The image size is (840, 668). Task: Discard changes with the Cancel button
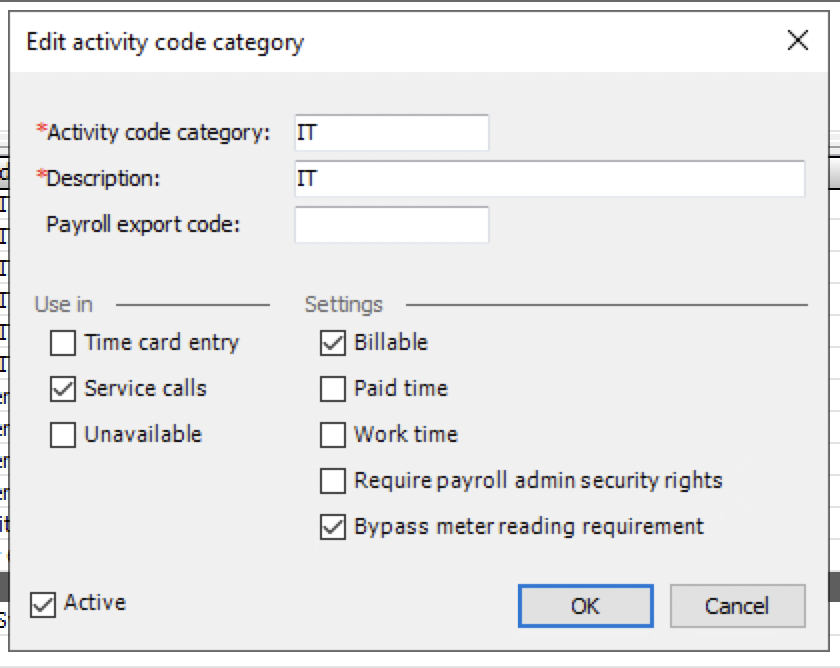pyautogui.click(x=738, y=606)
